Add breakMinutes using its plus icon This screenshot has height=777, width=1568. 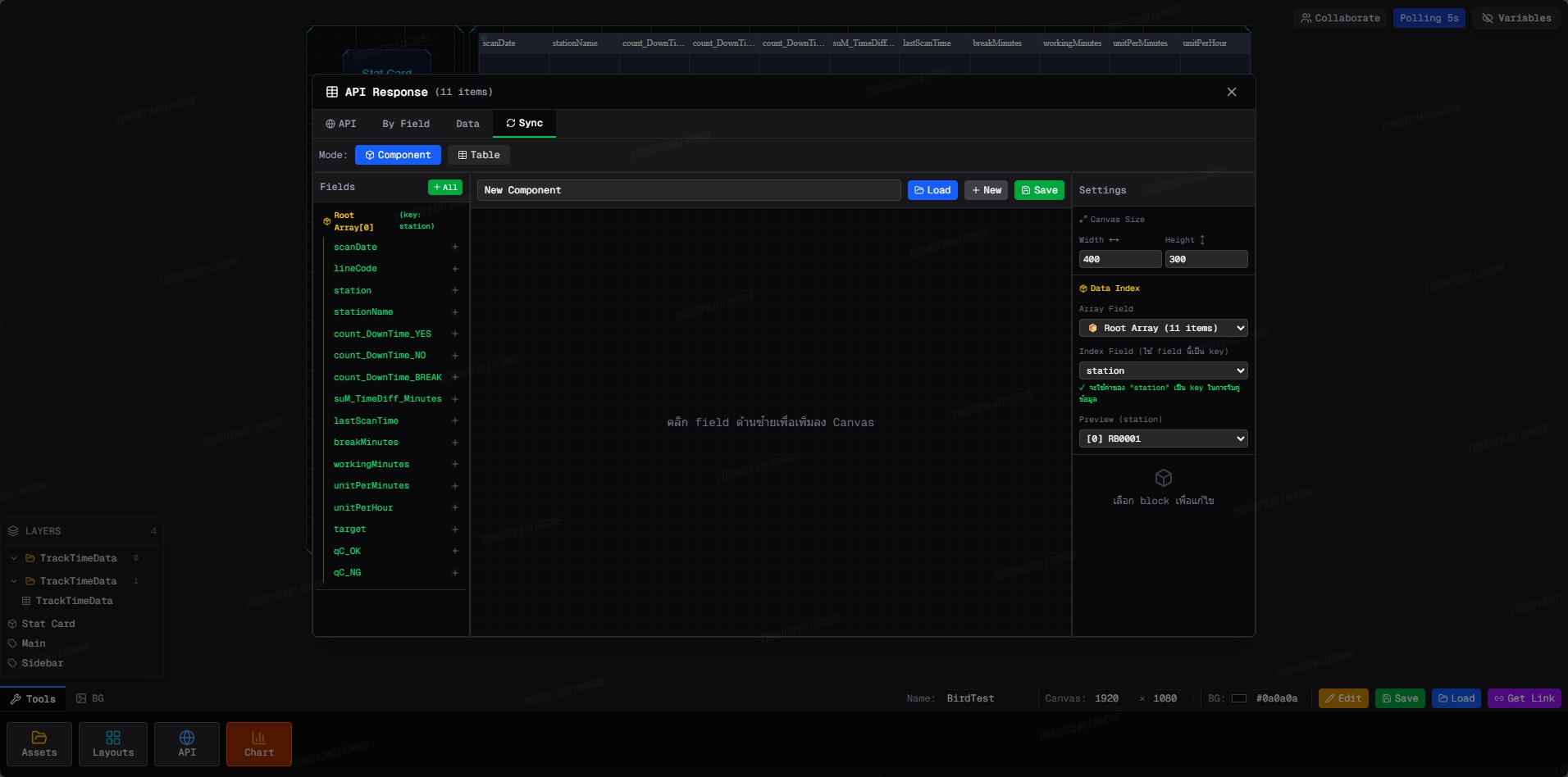coord(455,443)
